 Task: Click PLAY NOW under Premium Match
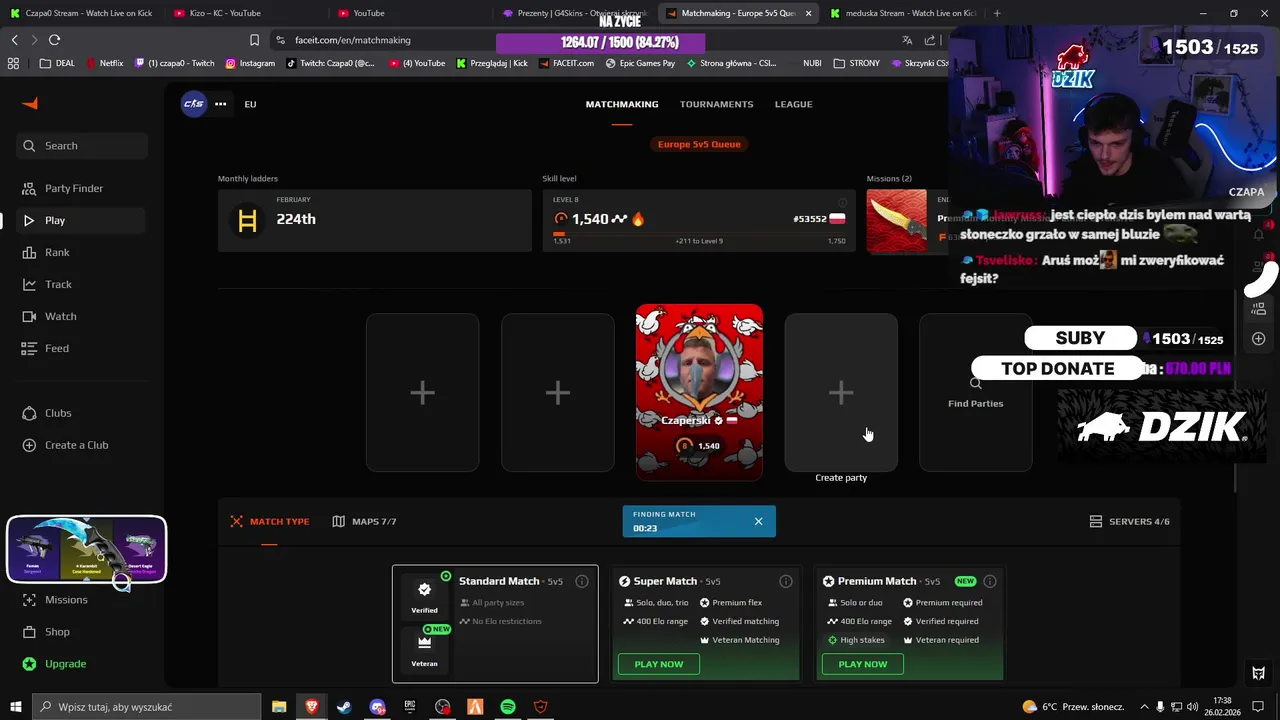[x=863, y=664]
